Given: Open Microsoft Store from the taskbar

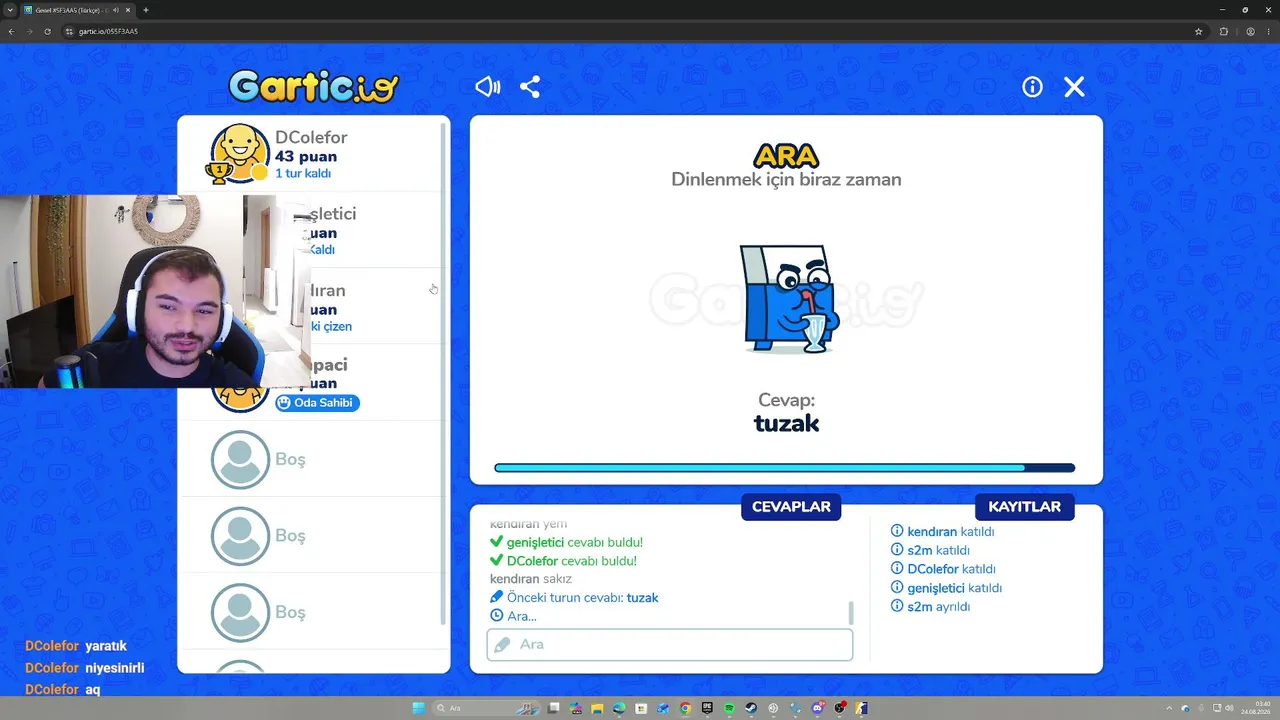Looking at the screenshot, I should tap(641, 708).
